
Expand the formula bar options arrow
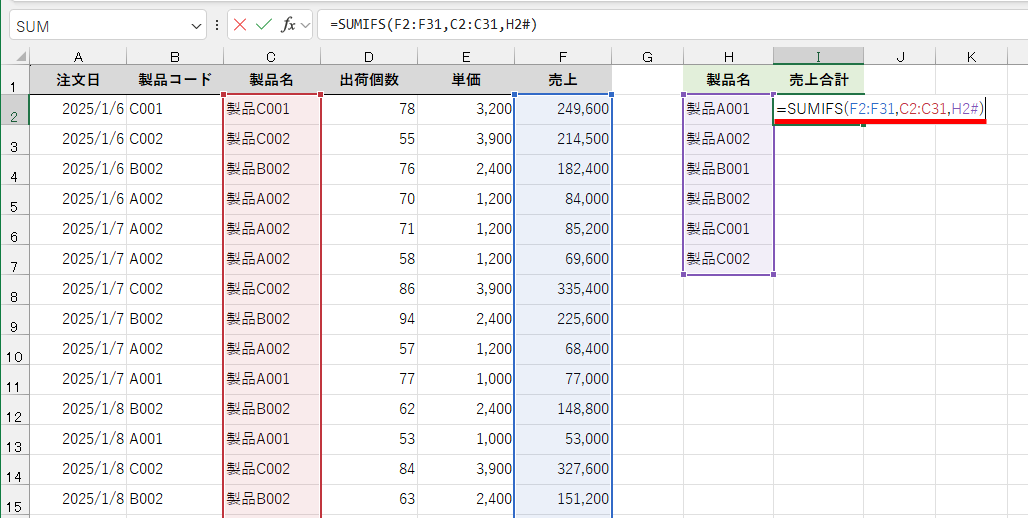(x=305, y=26)
